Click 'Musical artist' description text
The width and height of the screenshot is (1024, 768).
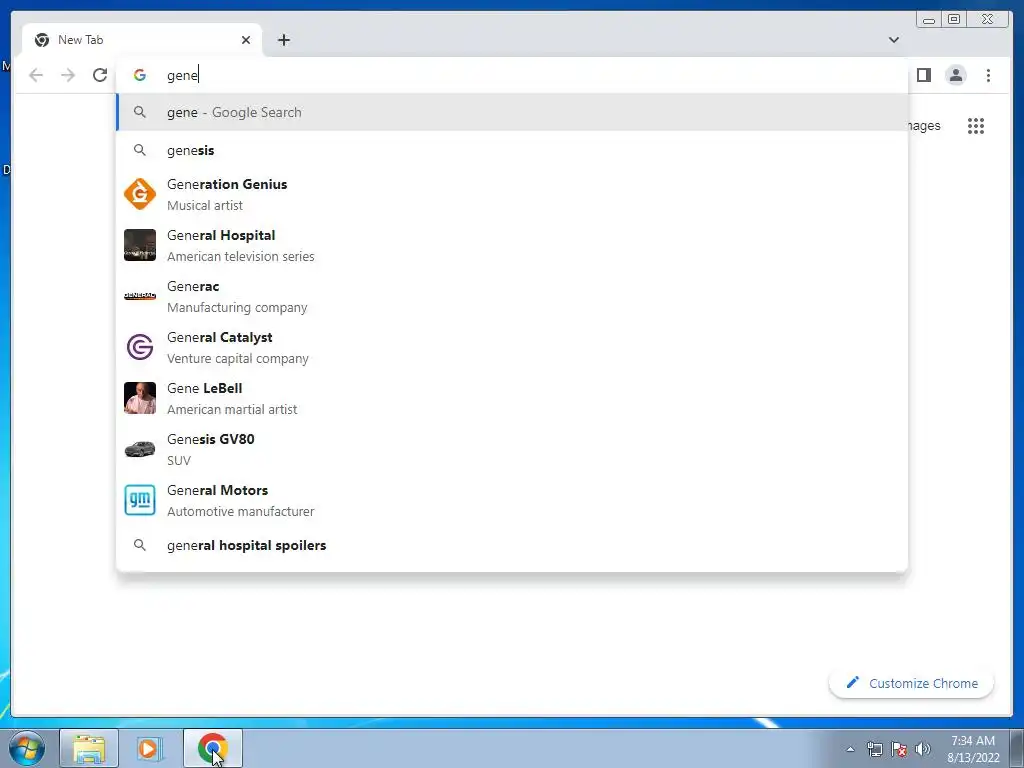coord(205,205)
